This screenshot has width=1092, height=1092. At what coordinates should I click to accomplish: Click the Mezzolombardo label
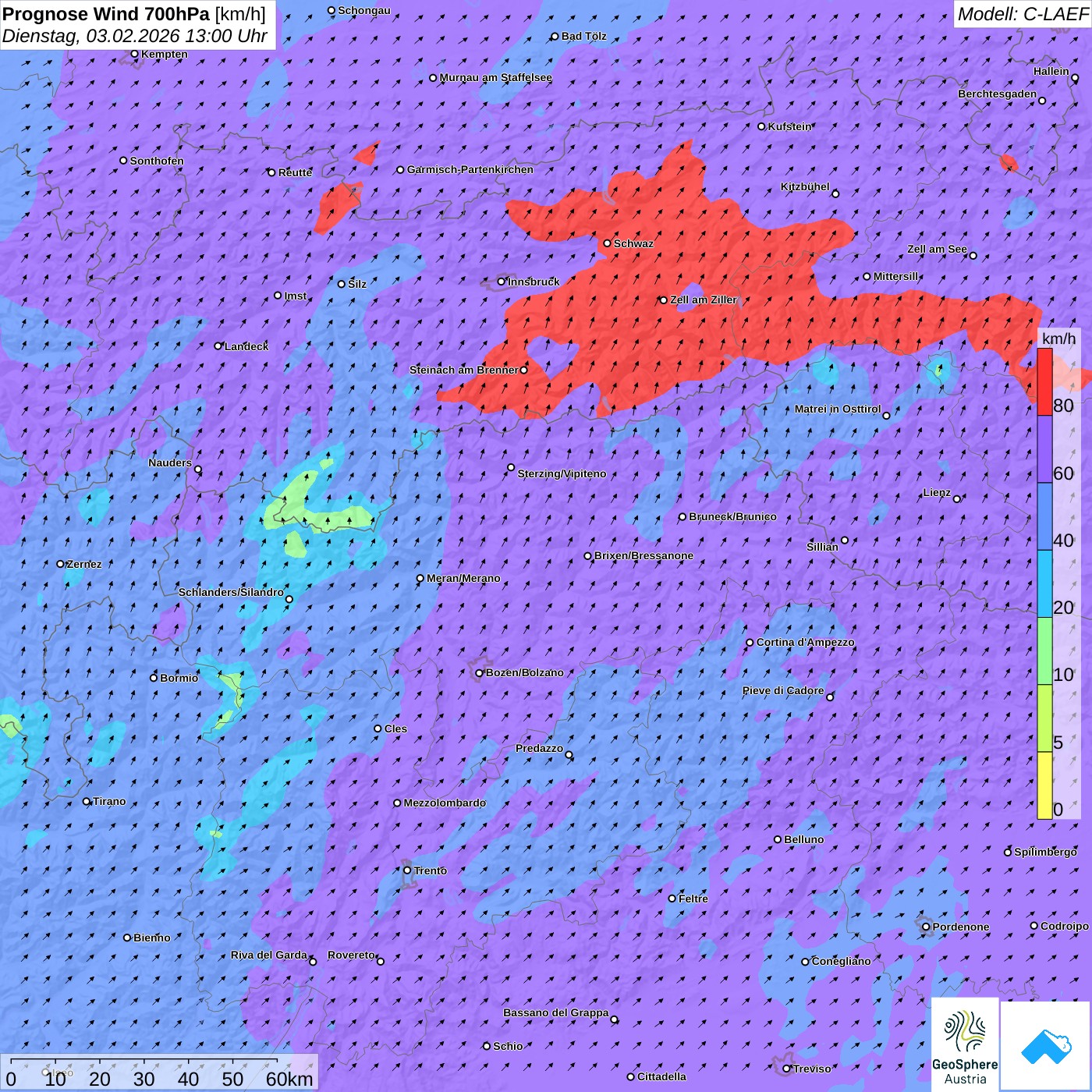pyautogui.click(x=445, y=803)
